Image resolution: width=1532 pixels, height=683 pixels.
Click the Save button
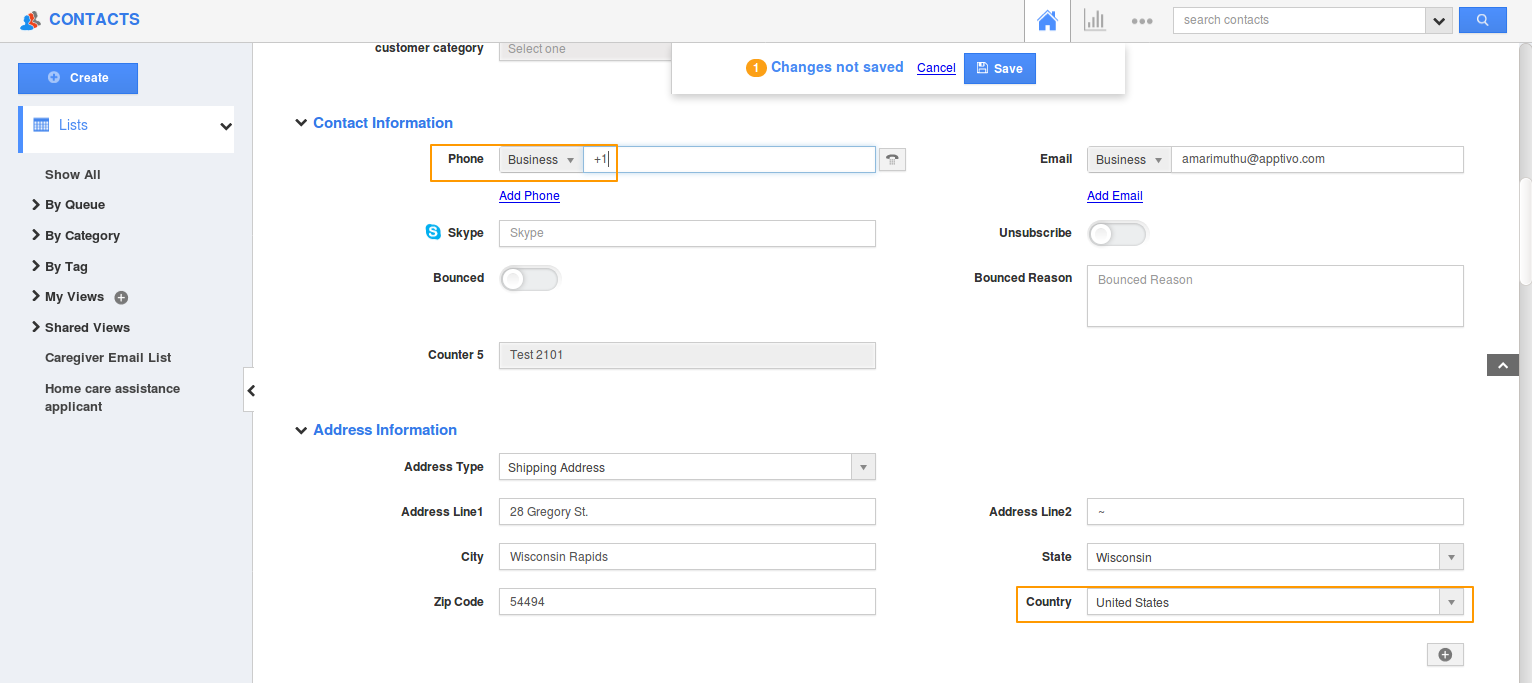(x=999, y=68)
